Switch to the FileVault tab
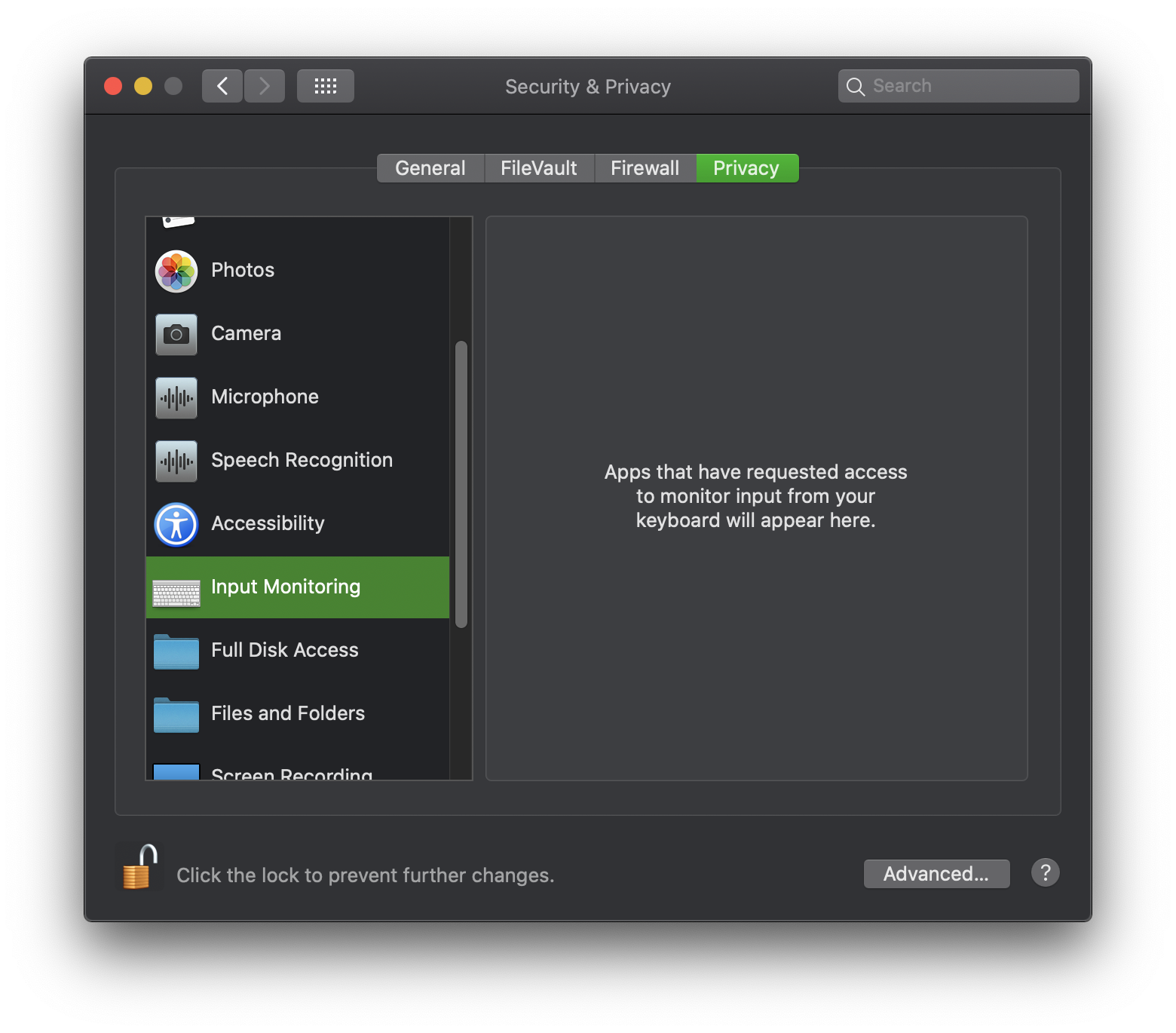 coord(539,168)
